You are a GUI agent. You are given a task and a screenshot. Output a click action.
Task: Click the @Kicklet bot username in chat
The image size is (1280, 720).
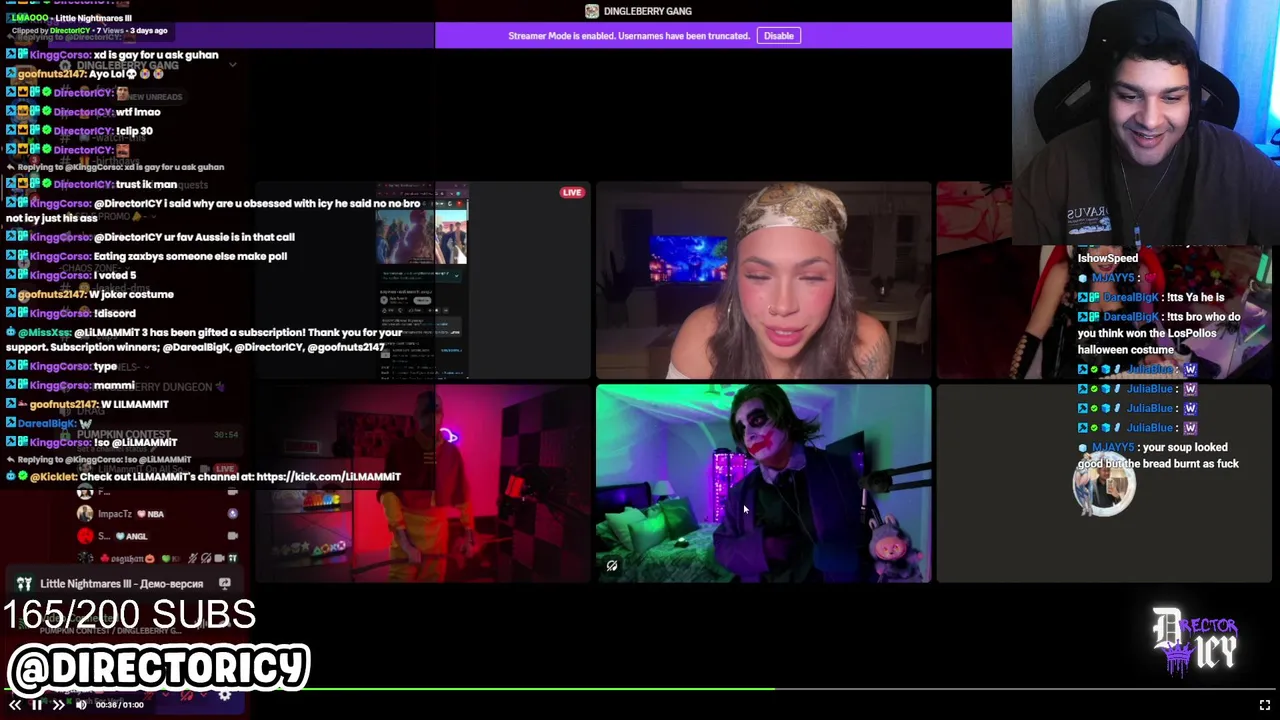(53, 477)
